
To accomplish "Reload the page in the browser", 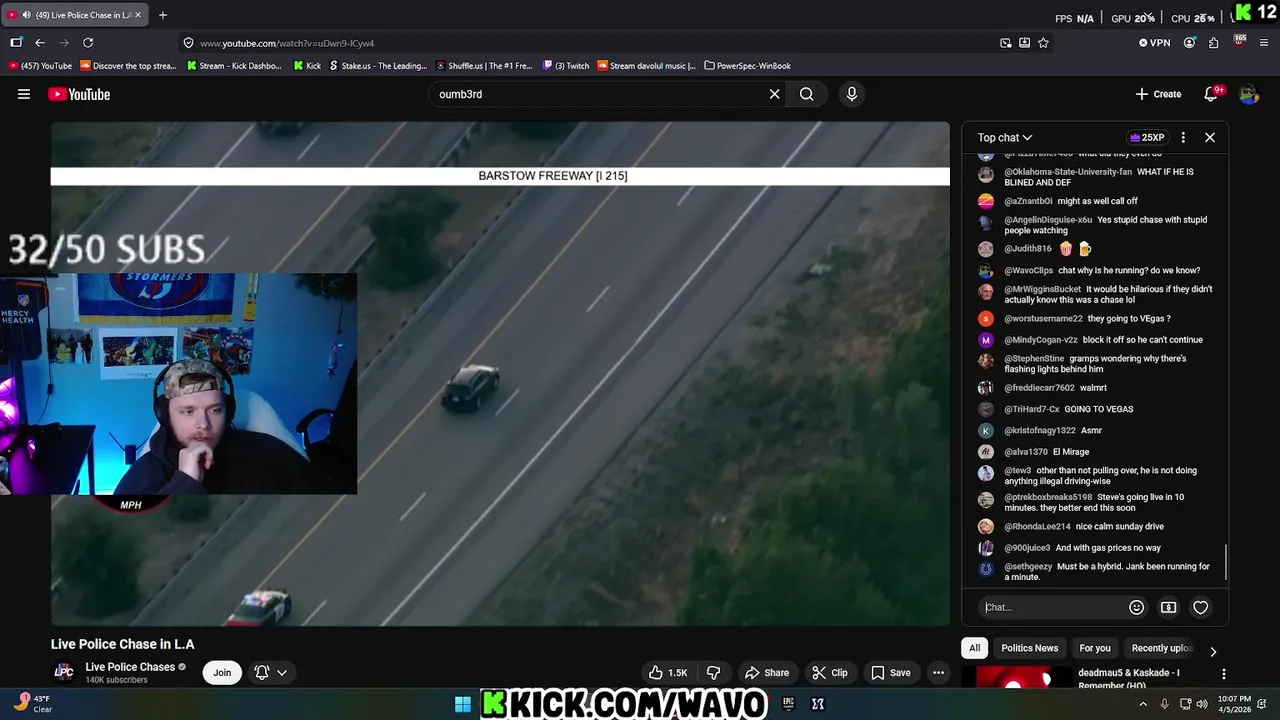I will [88, 43].
